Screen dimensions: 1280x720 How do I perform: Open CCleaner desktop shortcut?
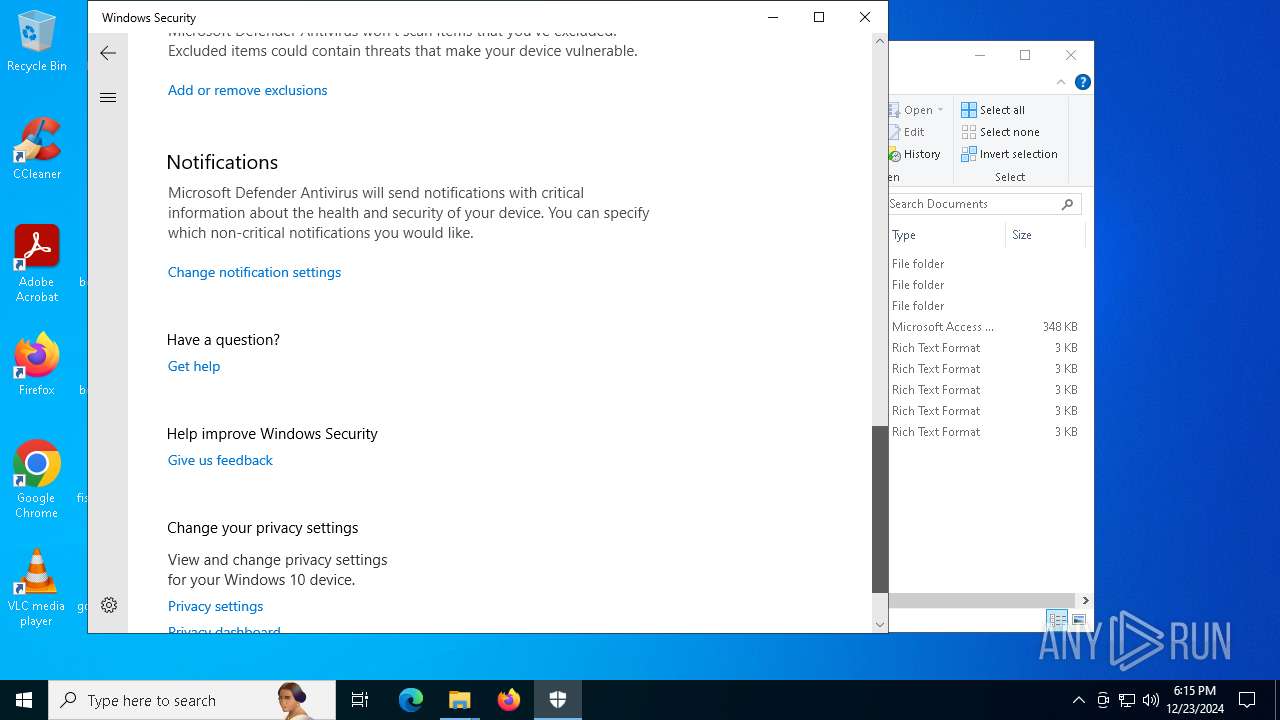pos(37,149)
